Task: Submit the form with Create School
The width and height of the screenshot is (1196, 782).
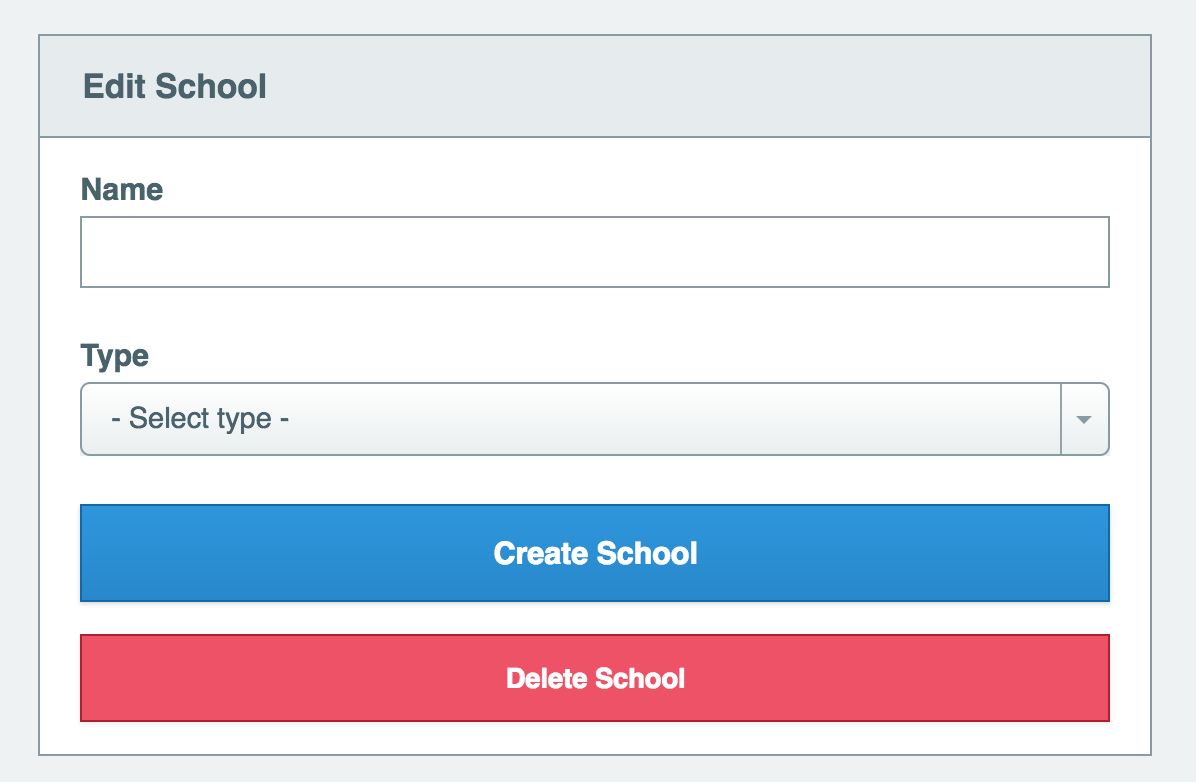Action: pos(595,553)
